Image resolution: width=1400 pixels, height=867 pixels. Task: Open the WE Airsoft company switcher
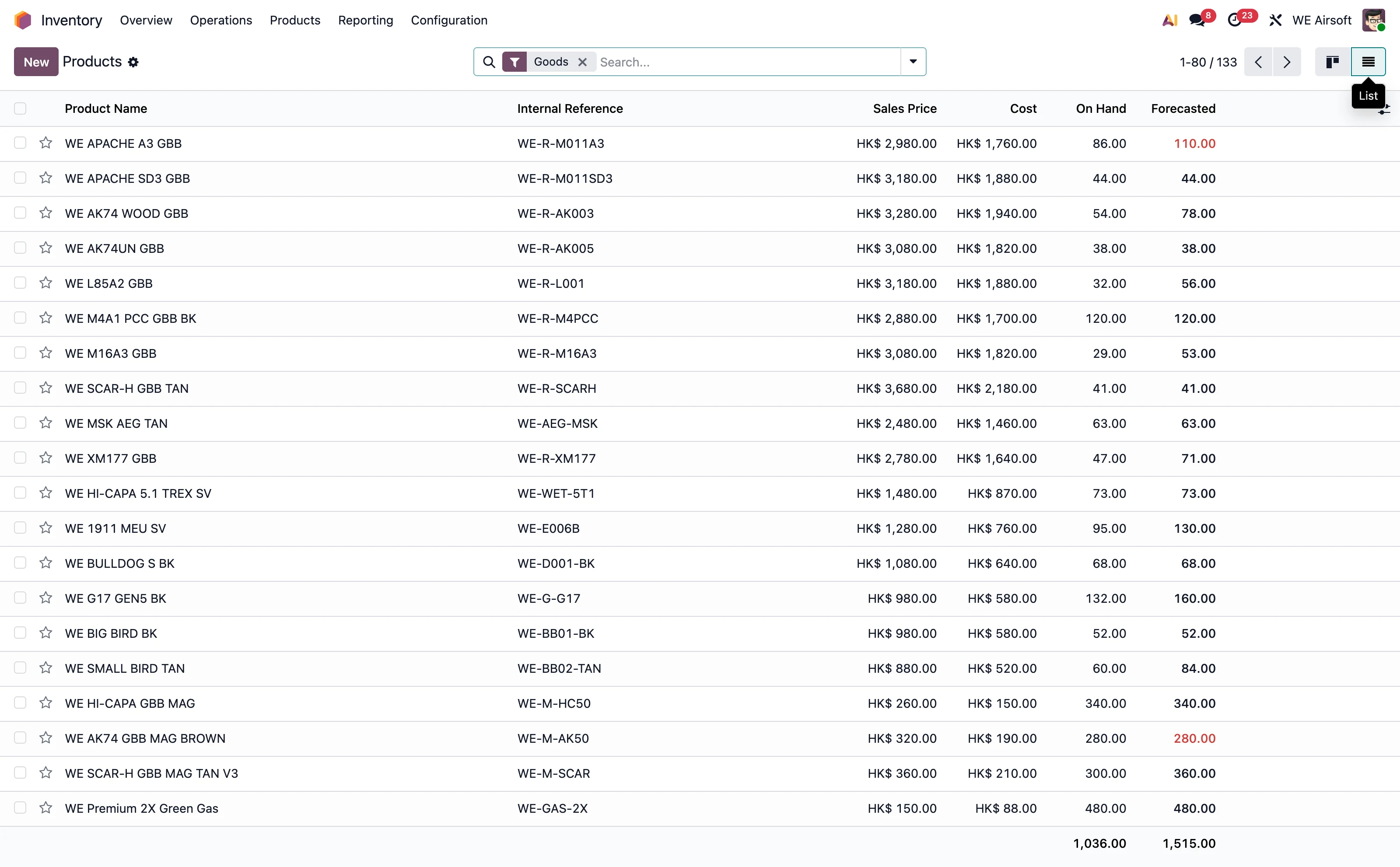click(1321, 20)
